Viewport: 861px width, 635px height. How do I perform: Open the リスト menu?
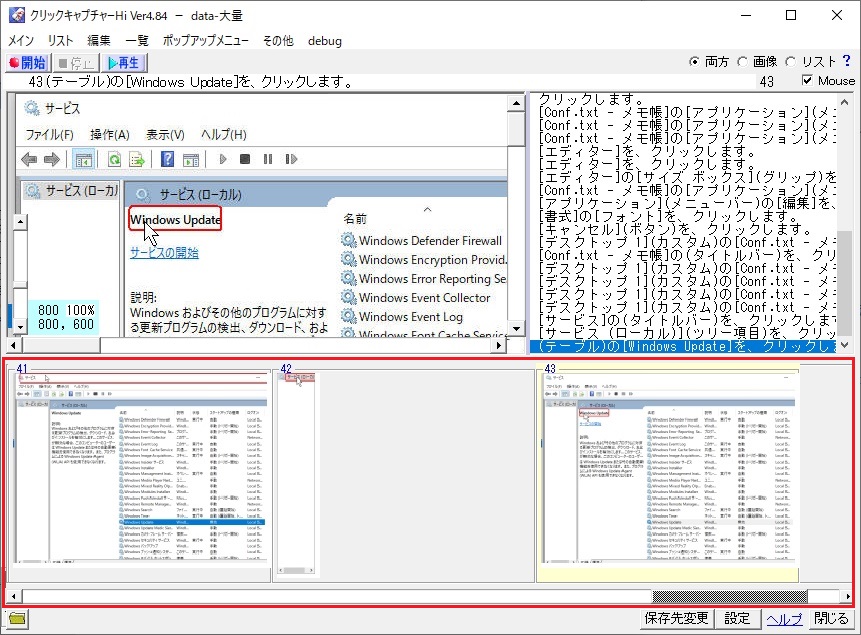coord(60,41)
